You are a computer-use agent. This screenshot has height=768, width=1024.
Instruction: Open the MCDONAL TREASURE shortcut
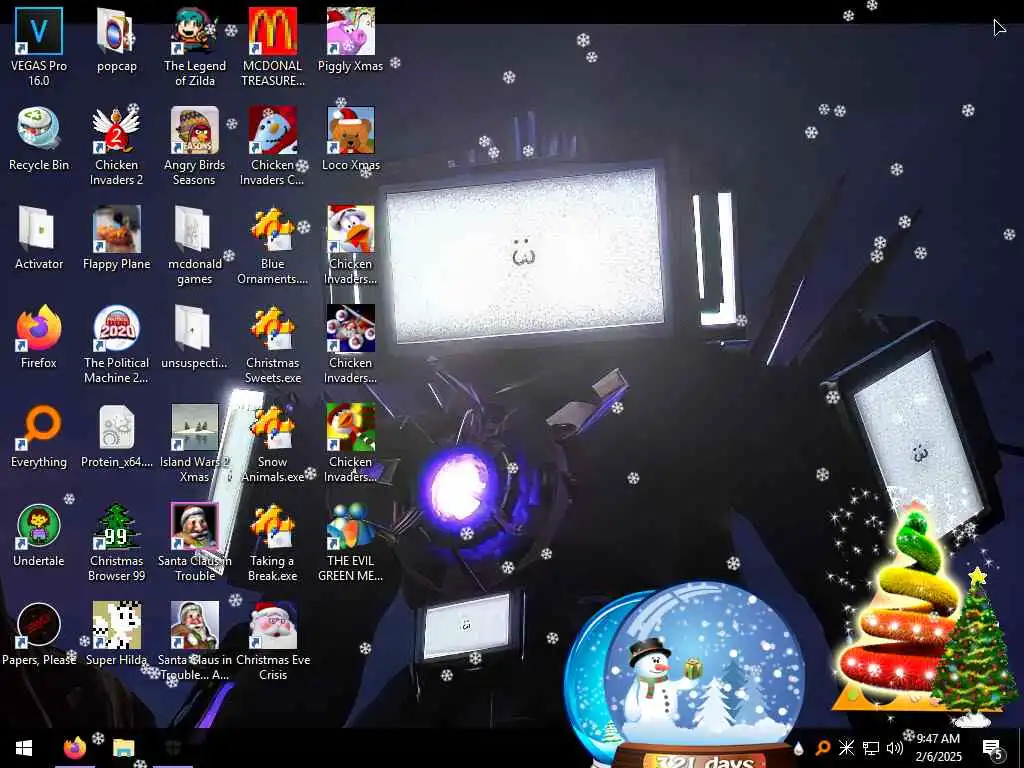tap(273, 47)
